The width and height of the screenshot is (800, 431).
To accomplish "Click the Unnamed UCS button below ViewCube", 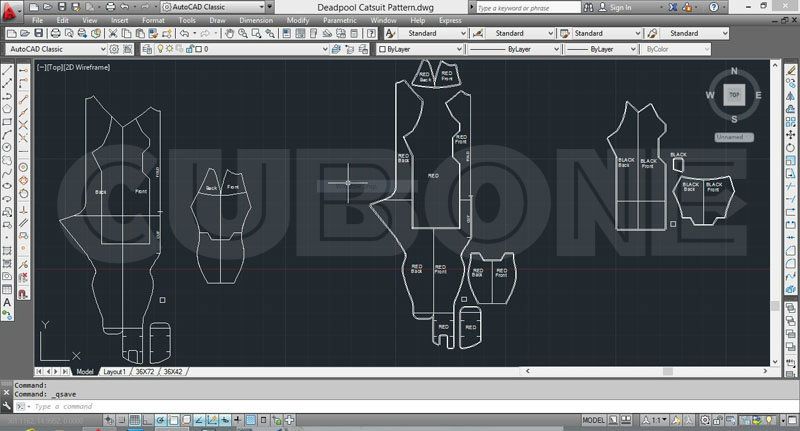I will click(x=734, y=137).
